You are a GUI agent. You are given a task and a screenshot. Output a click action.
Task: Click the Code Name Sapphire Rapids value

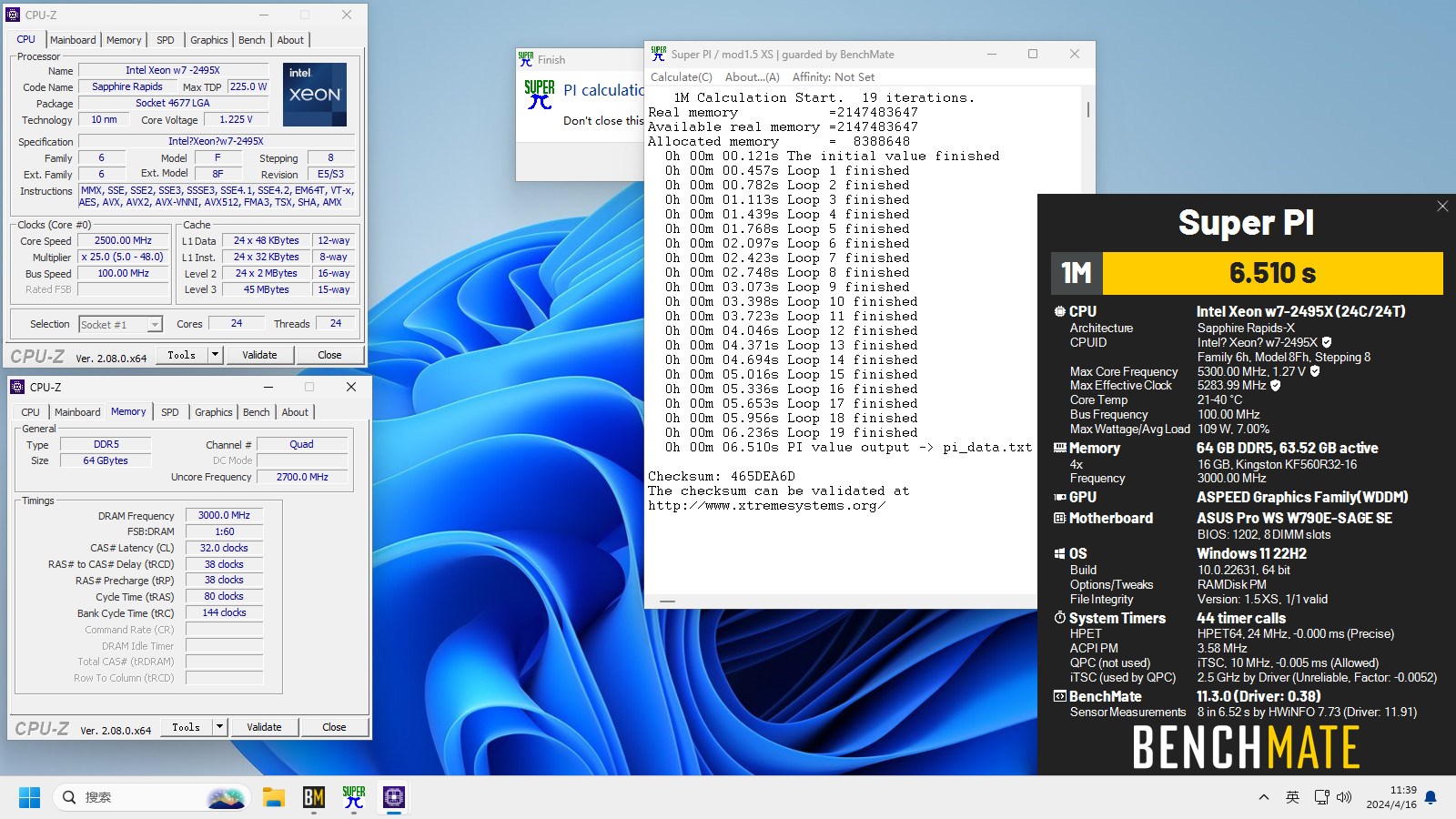[x=127, y=87]
